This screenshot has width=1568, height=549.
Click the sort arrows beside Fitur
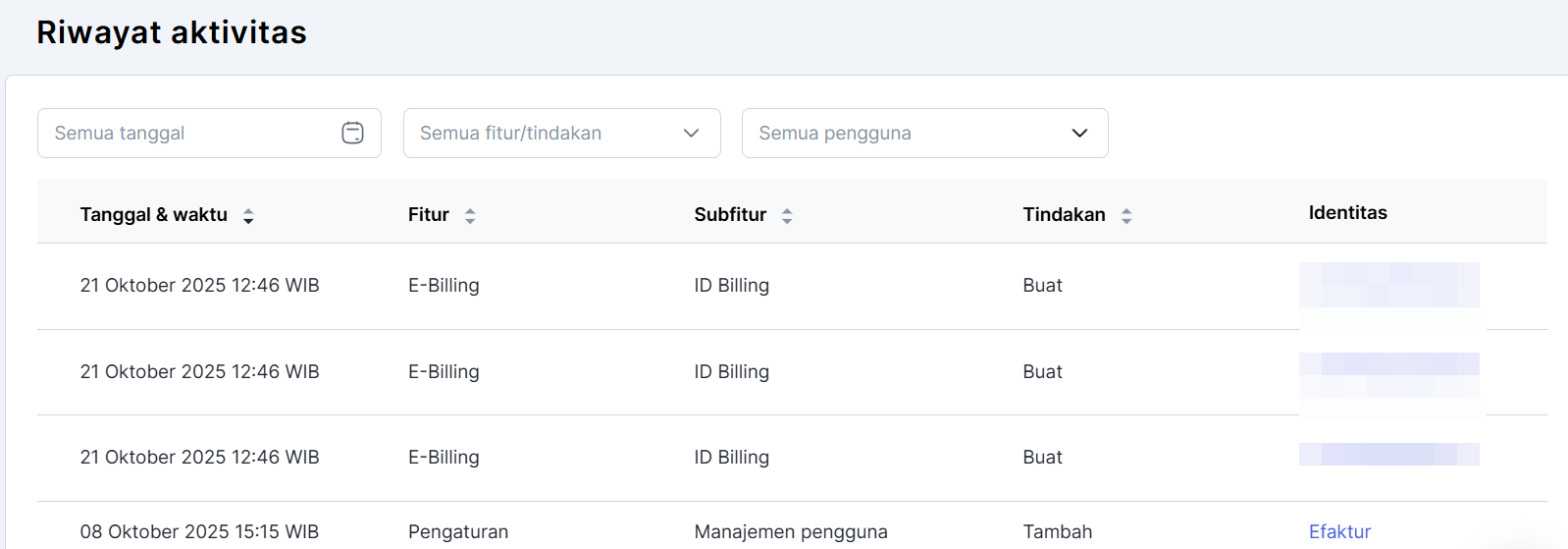tap(470, 216)
